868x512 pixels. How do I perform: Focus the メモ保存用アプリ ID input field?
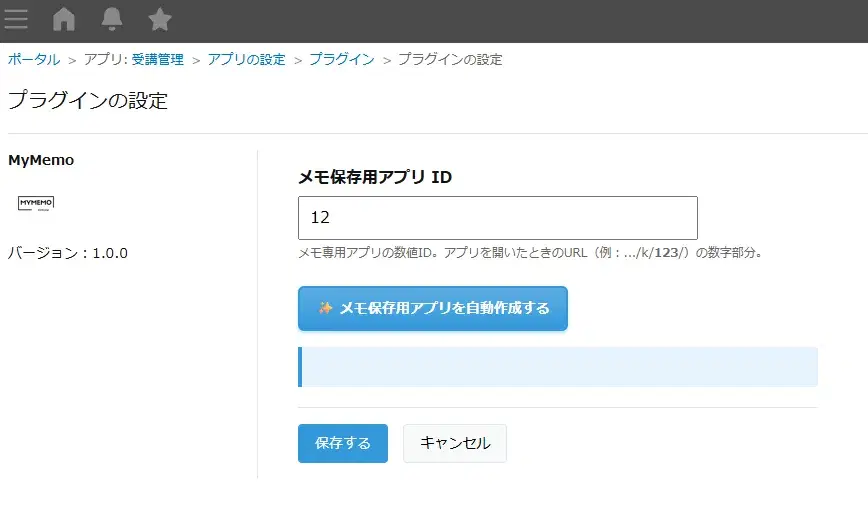[498, 218]
